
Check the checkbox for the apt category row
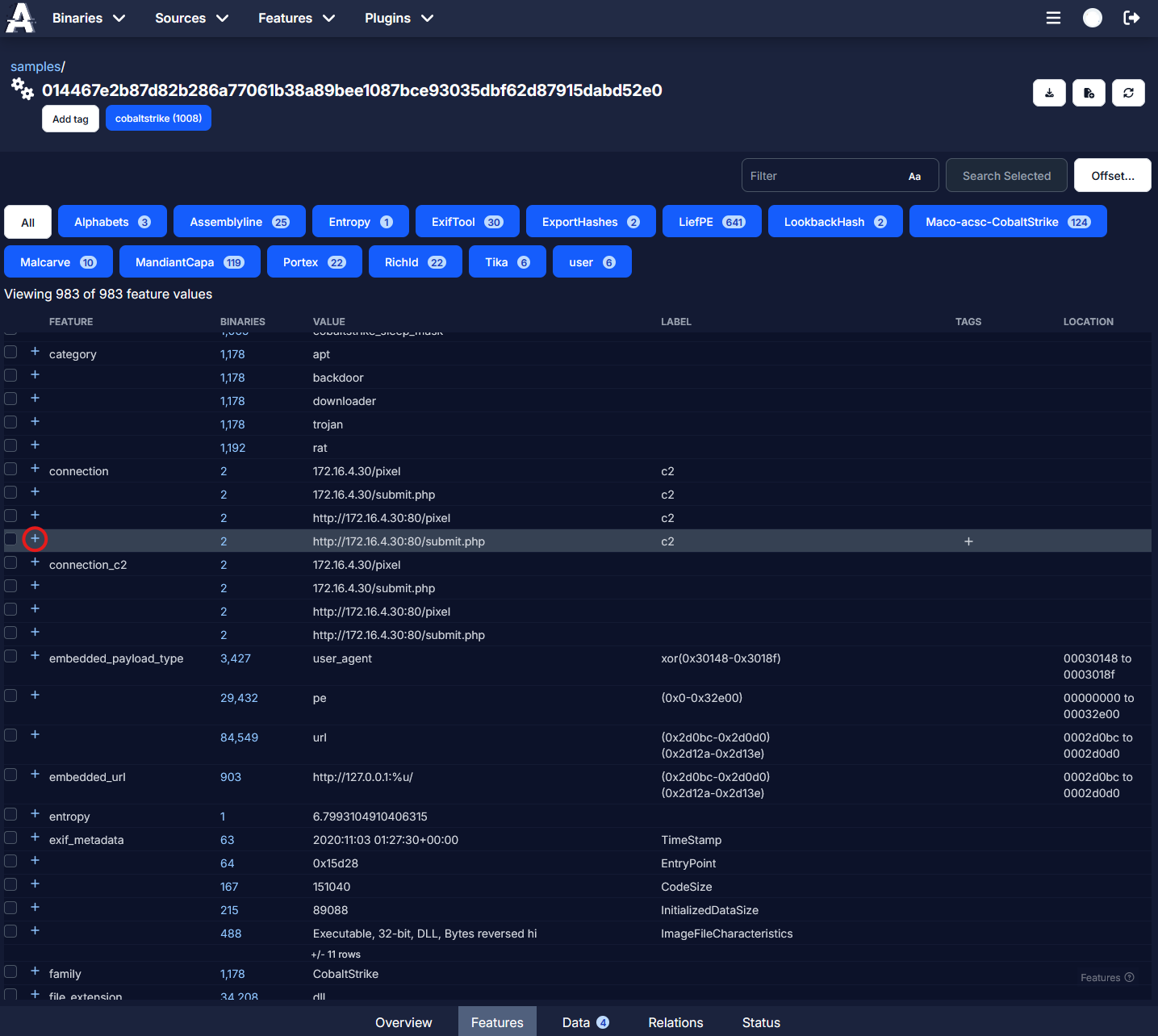click(x=10, y=352)
